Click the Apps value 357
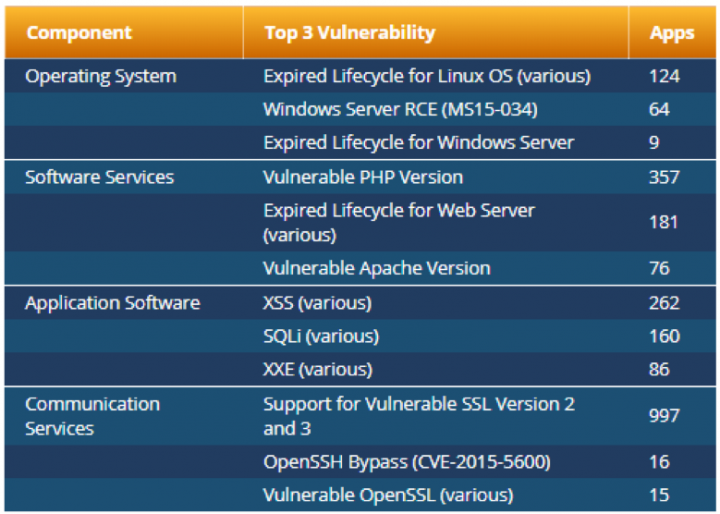Image resolution: width=720 pixels, height=514 pixels. [x=664, y=177]
